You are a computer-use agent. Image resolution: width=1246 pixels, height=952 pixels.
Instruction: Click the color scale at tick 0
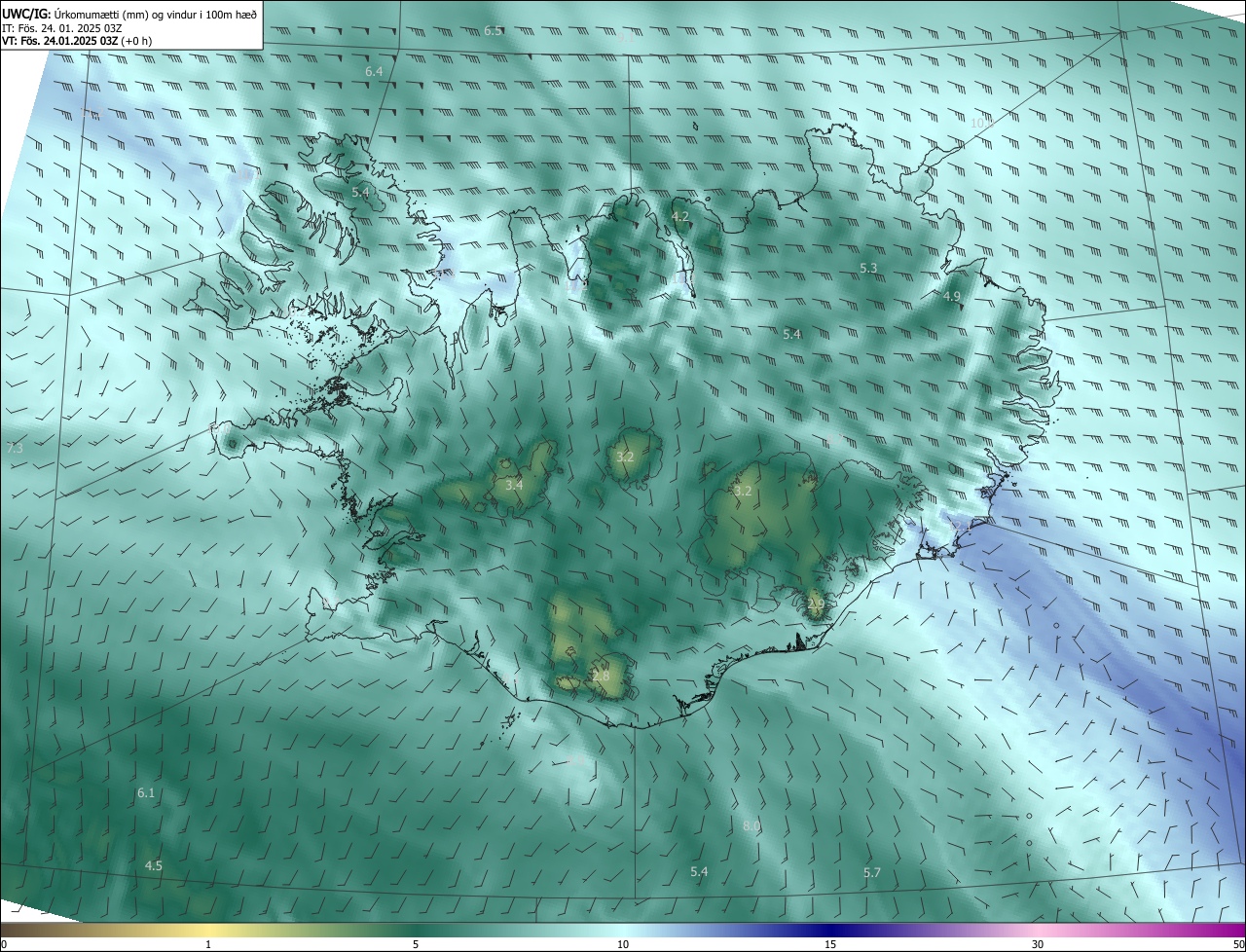[4, 944]
